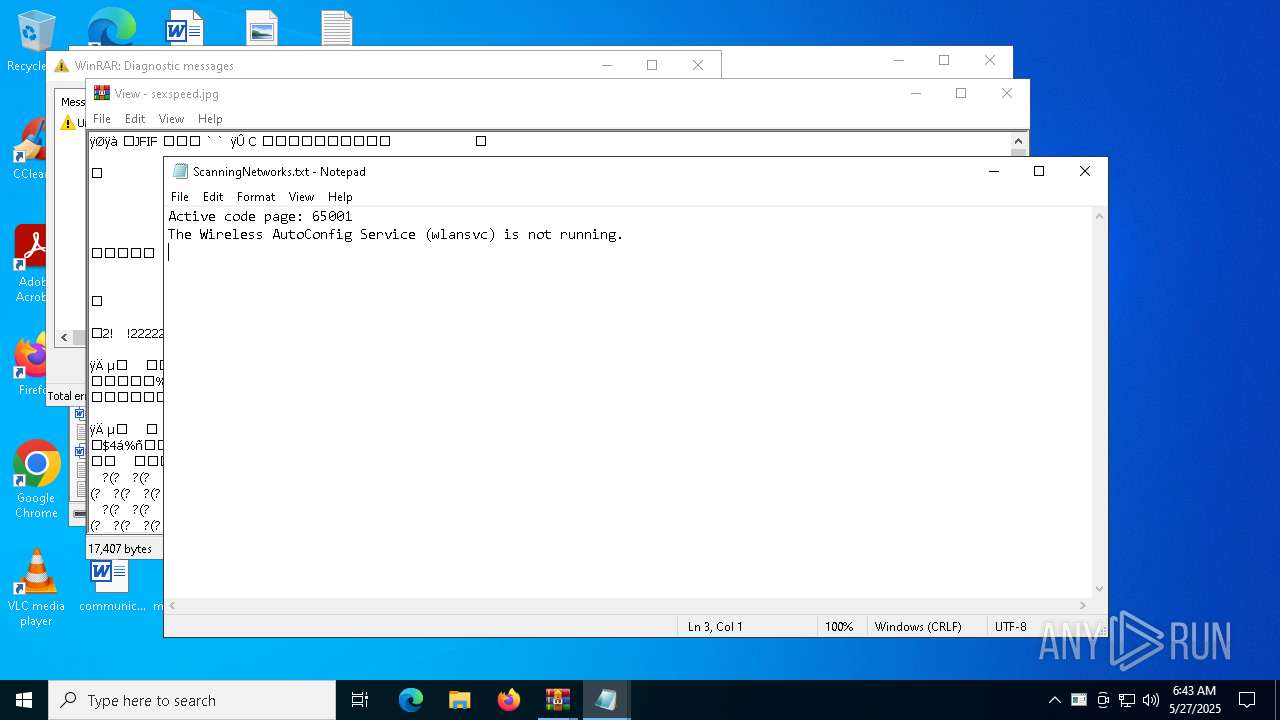Click 'Ln 3, Col 1' in status bar
This screenshot has height=720, width=1280.
tap(715, 627)
